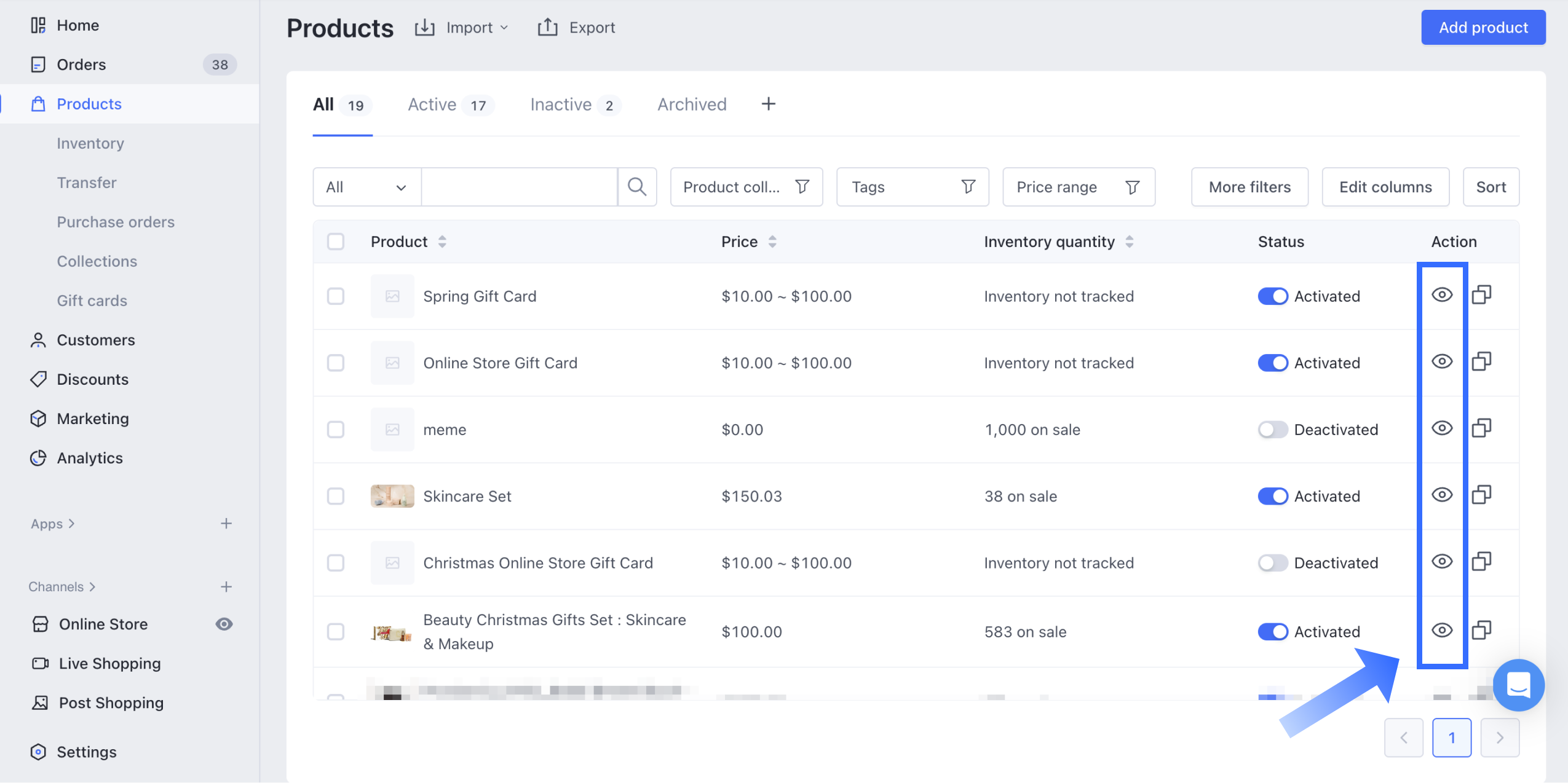This screenshot has height=783, width=1568.
Task: Open the All search scope dropdown
Action: 366,187
